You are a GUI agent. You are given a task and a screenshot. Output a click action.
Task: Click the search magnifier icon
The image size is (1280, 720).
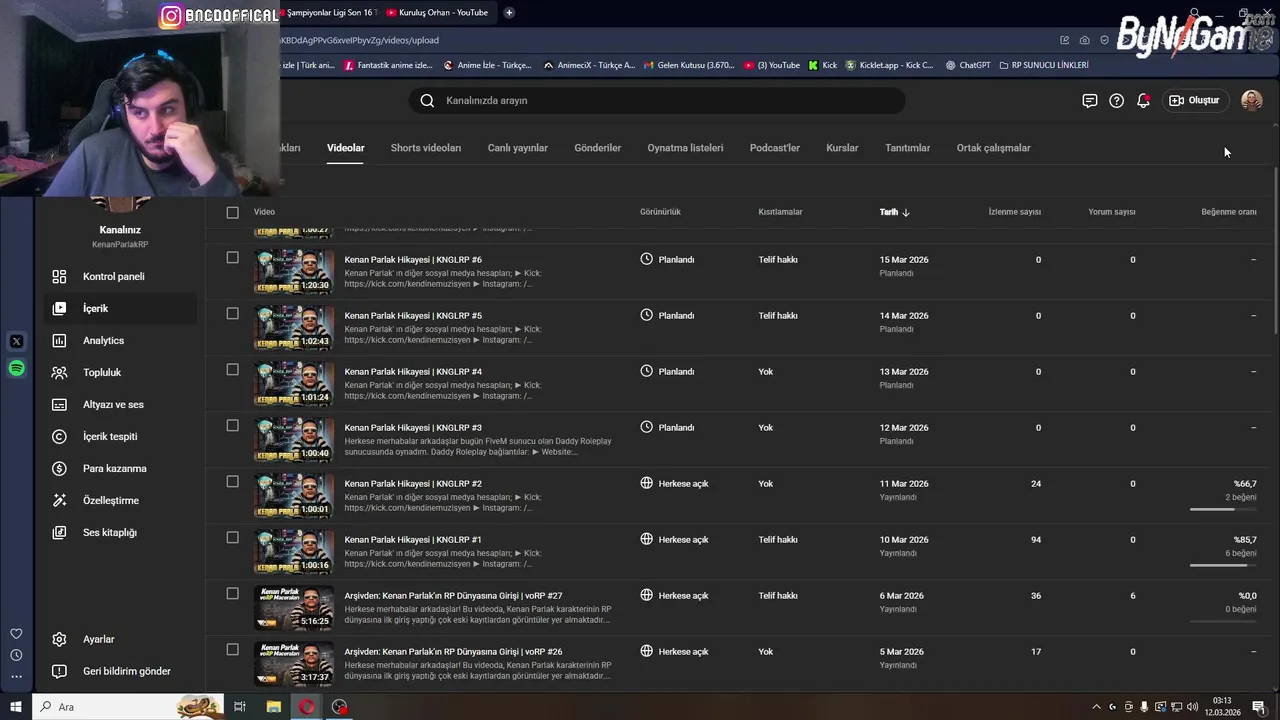coord(427,100)
